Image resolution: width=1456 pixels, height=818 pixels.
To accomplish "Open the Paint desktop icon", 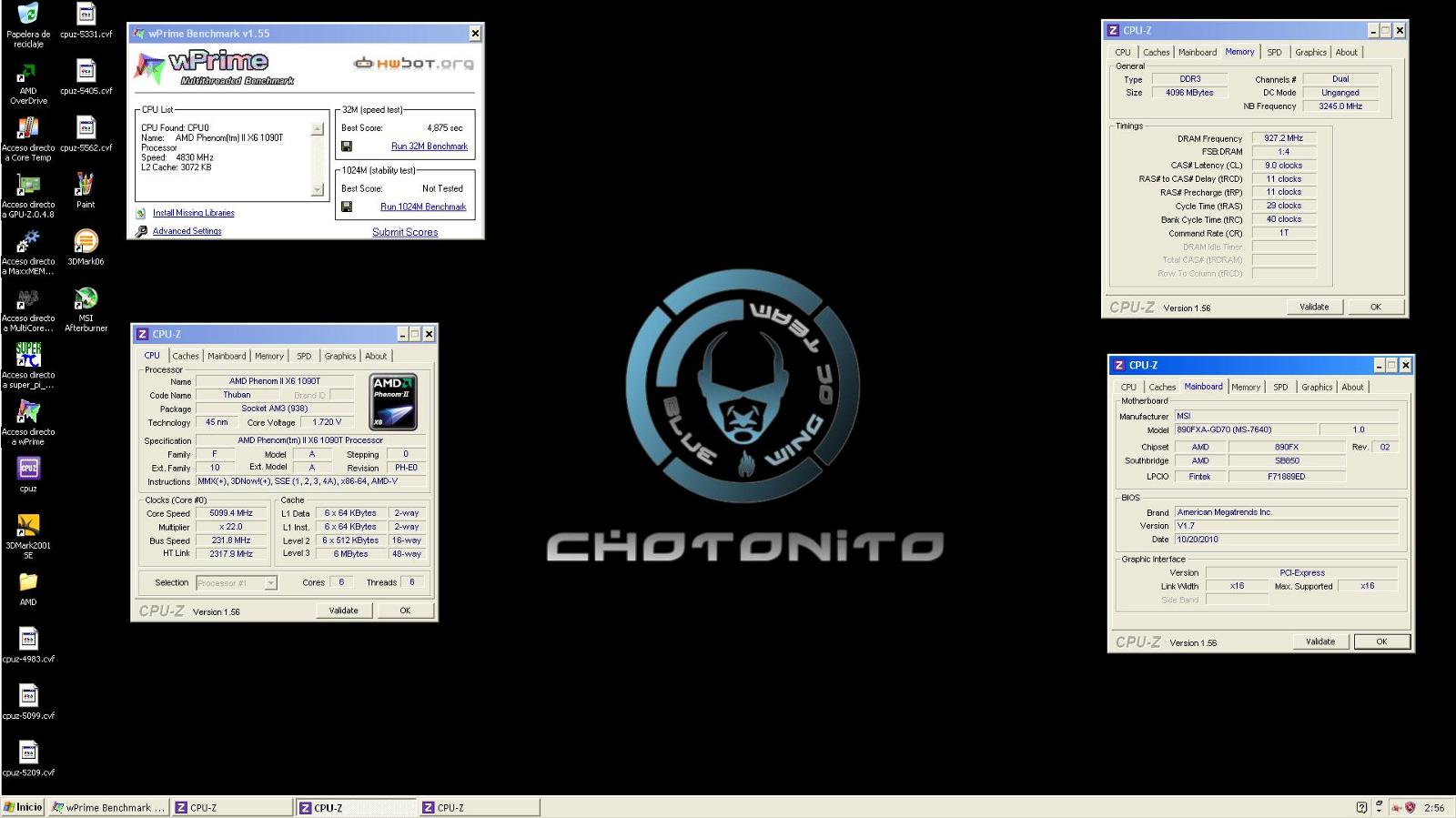I will (86, 185).
